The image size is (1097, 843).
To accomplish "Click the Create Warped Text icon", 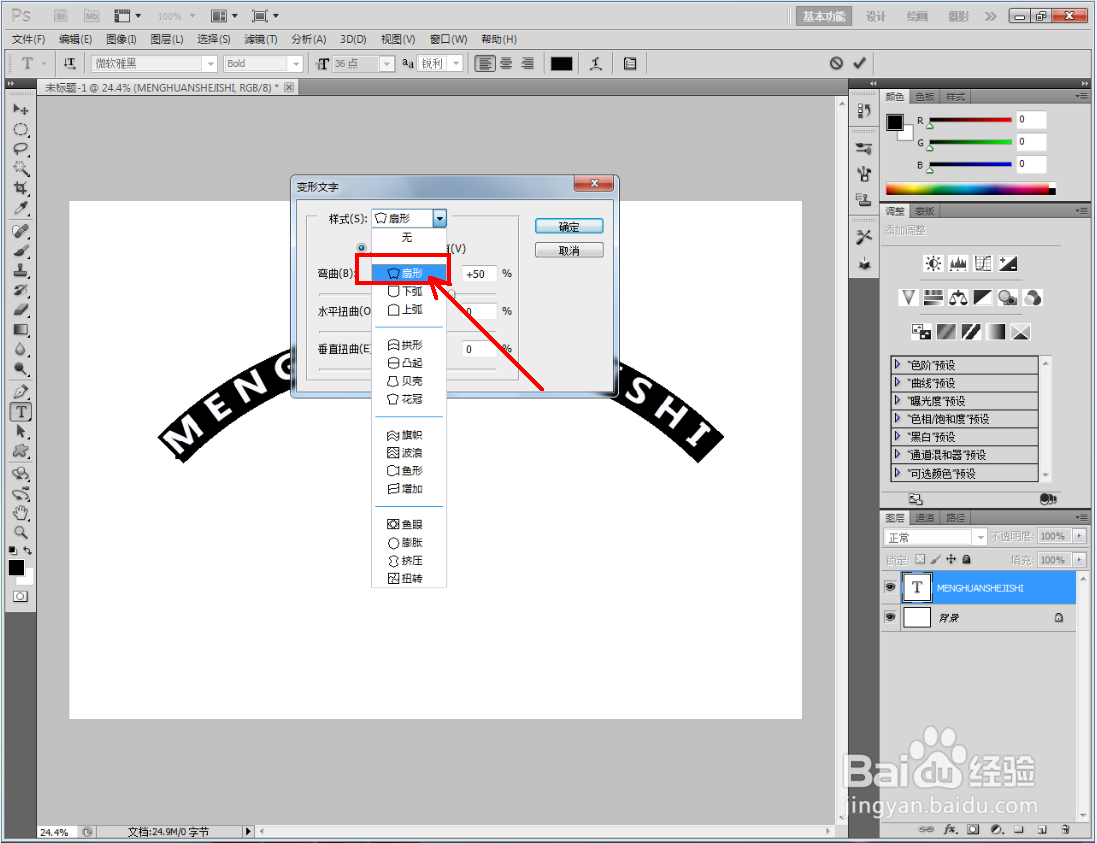I will pos(596,64).
